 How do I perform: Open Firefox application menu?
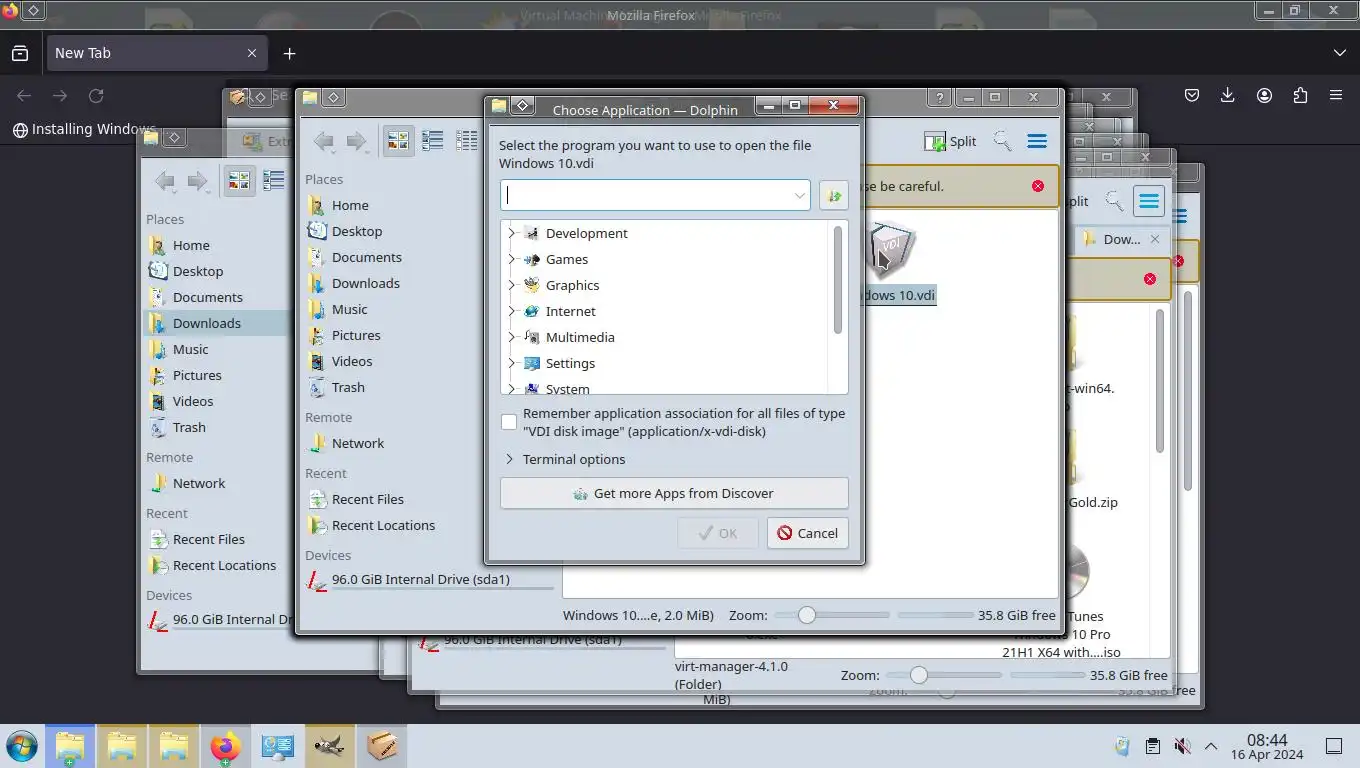pyautogui.click(x=1336, y=96)
